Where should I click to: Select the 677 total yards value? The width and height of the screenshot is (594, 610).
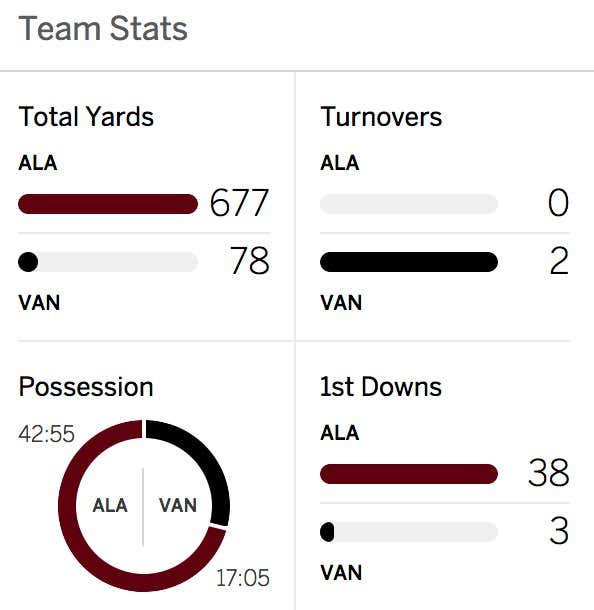click(239, 202)
